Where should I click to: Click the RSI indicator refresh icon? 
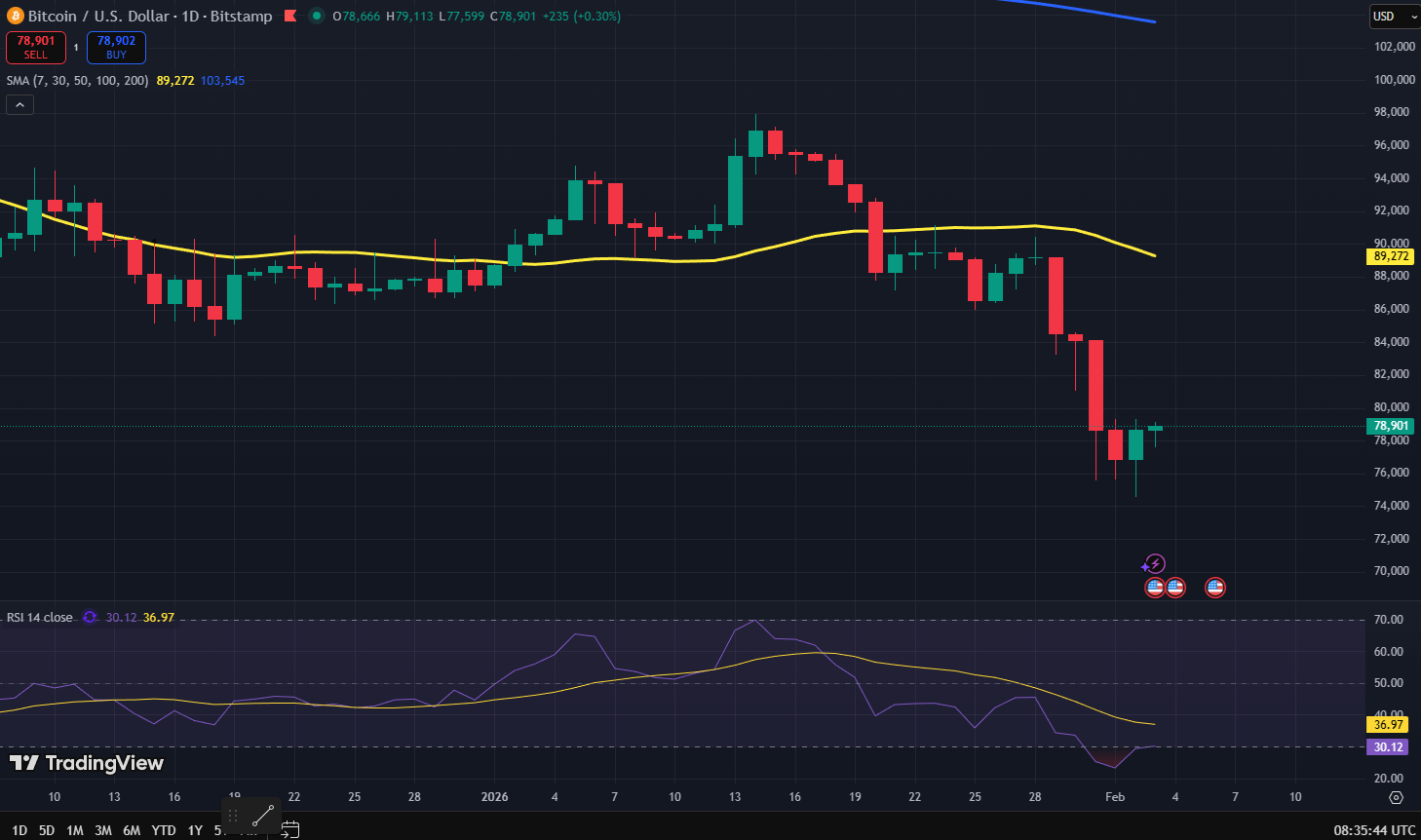pos(90,617)
